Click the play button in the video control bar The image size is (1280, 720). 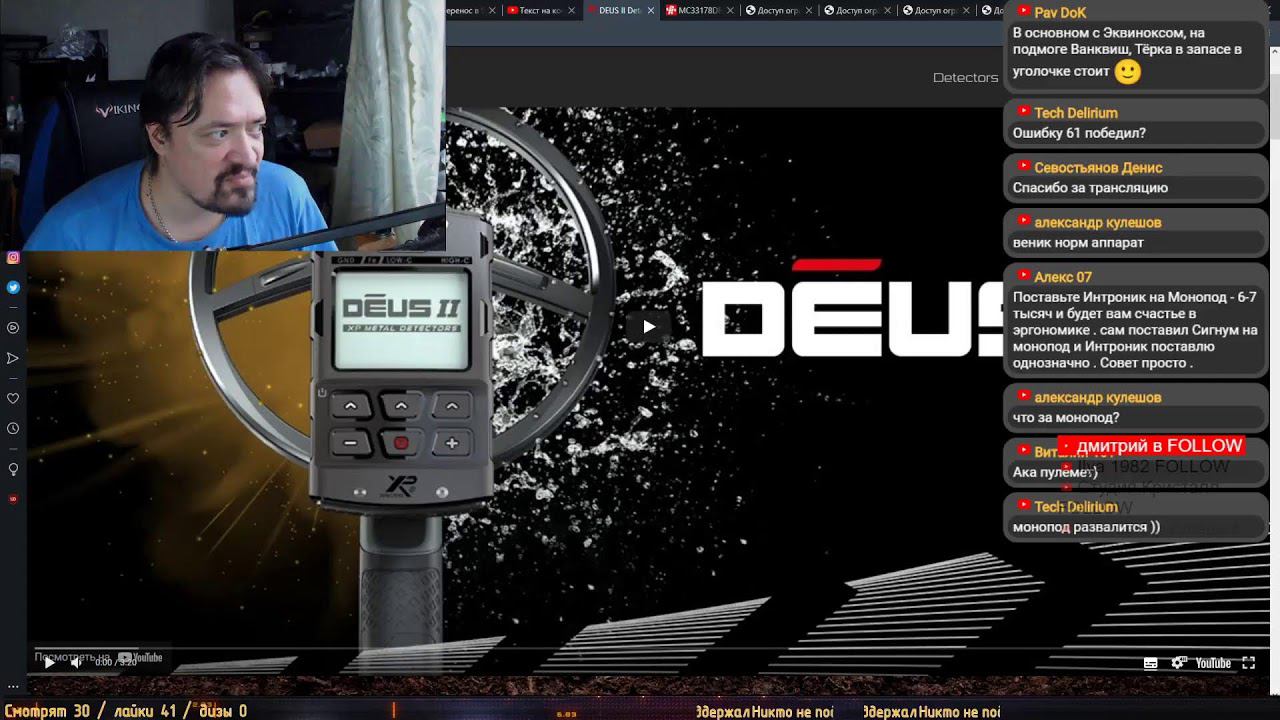click(x=49, y=662)
